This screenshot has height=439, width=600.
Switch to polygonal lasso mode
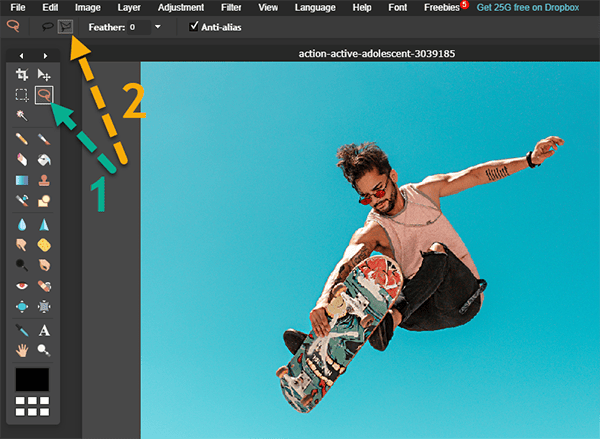click(66, 27)
